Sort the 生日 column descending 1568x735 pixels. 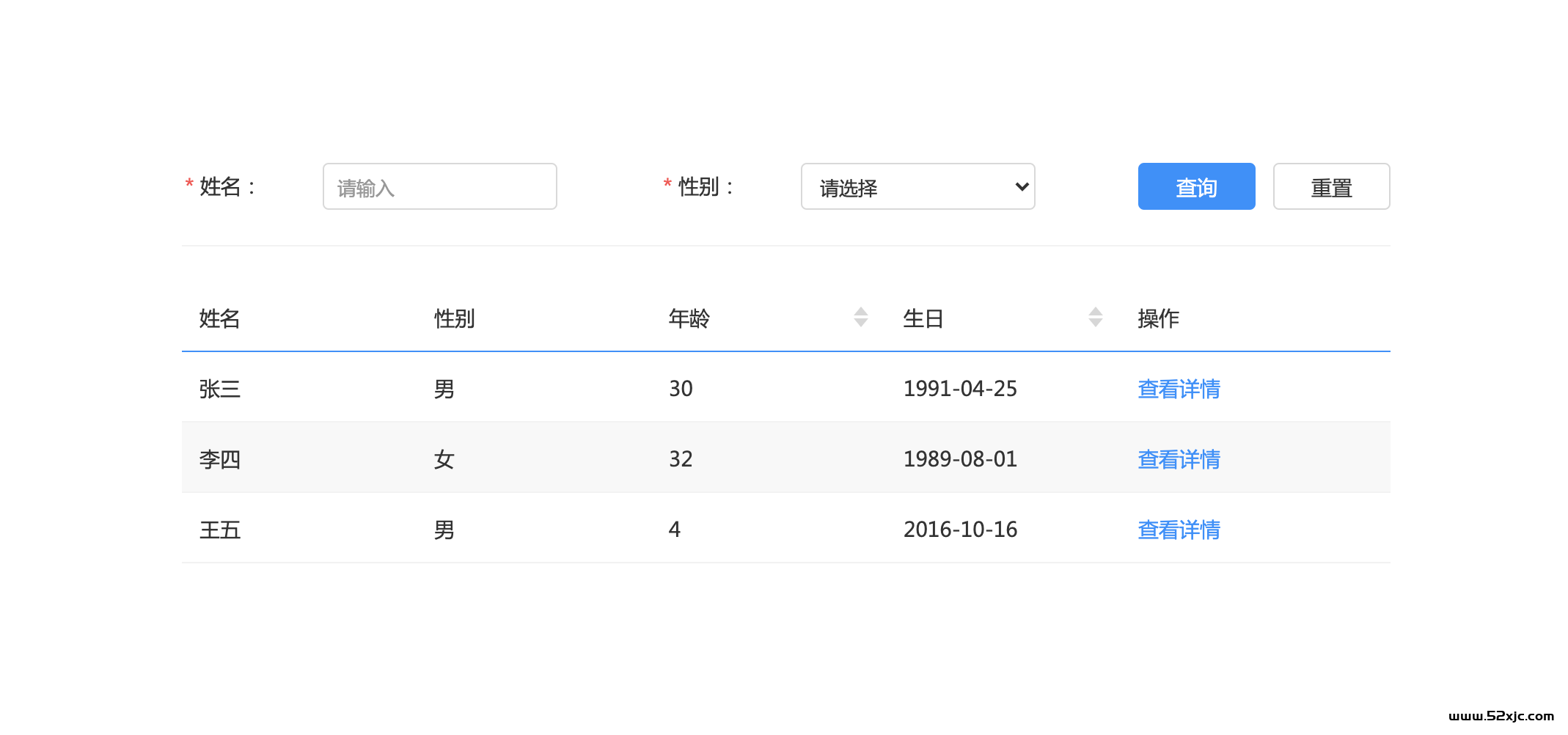pos(1096,323)
